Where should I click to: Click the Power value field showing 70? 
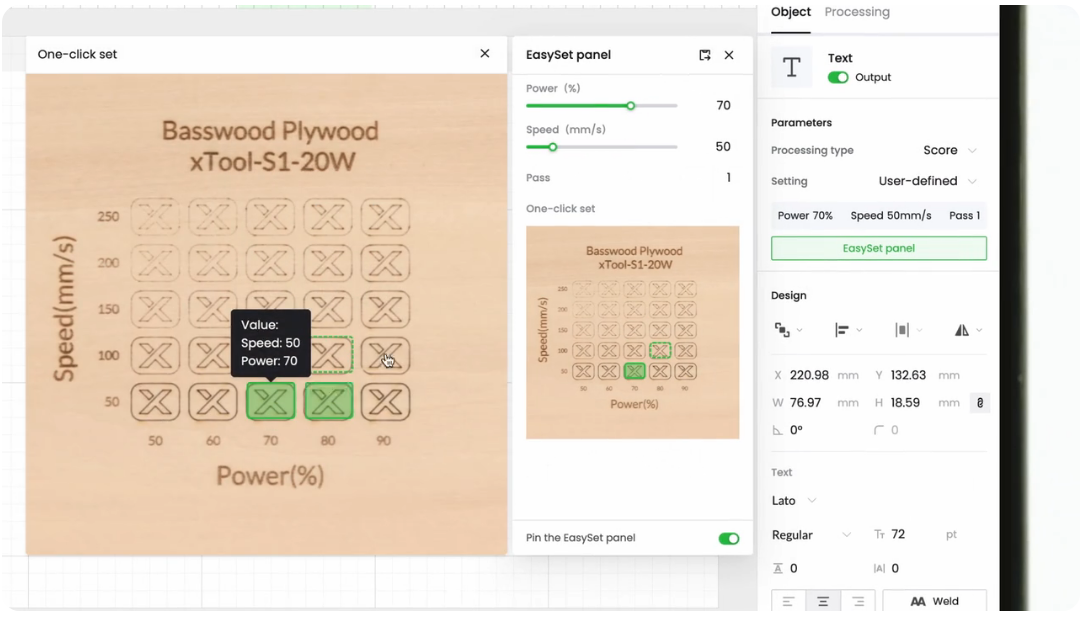coord(723,105)
